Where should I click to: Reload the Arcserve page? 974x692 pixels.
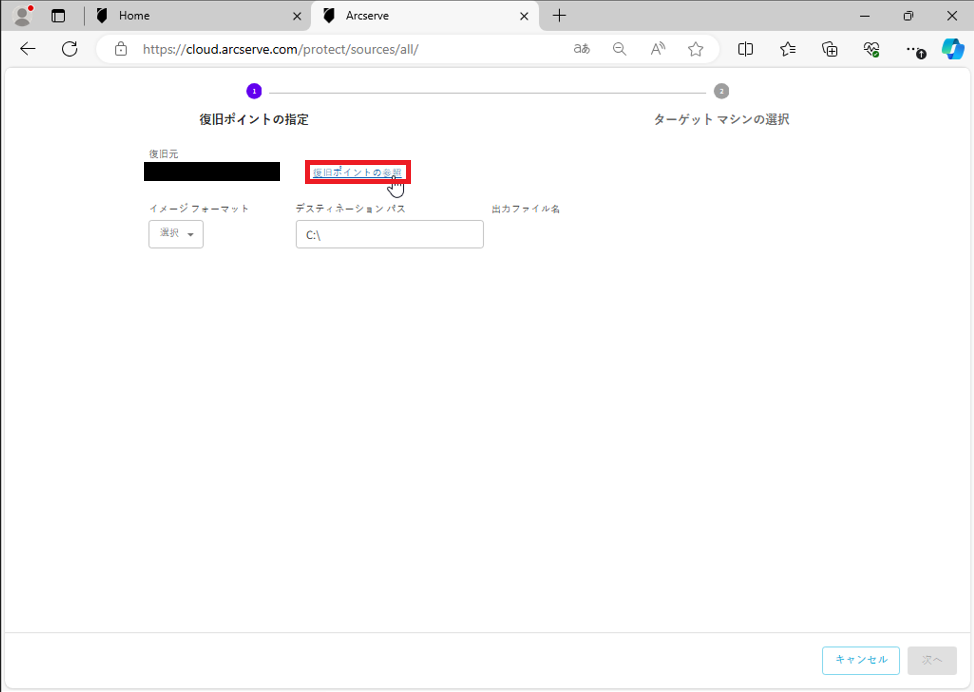pyautogui.click(x=70, y=49)
